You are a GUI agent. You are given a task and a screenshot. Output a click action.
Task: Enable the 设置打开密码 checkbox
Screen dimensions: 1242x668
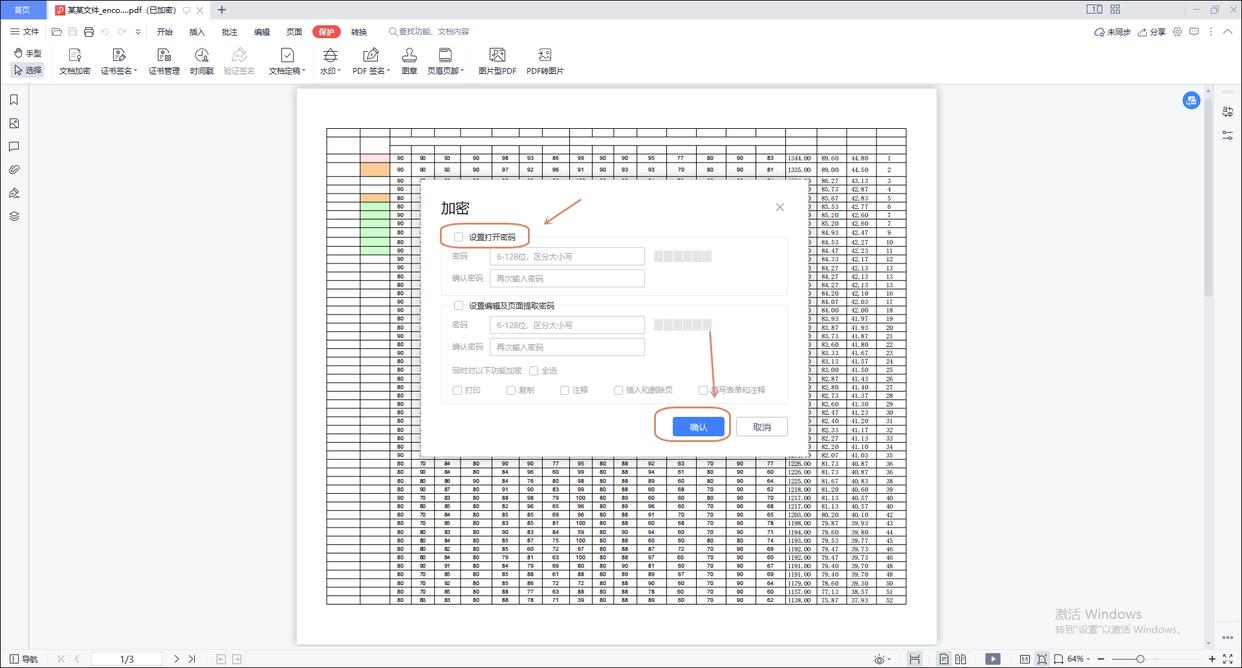tap(459, 237)
